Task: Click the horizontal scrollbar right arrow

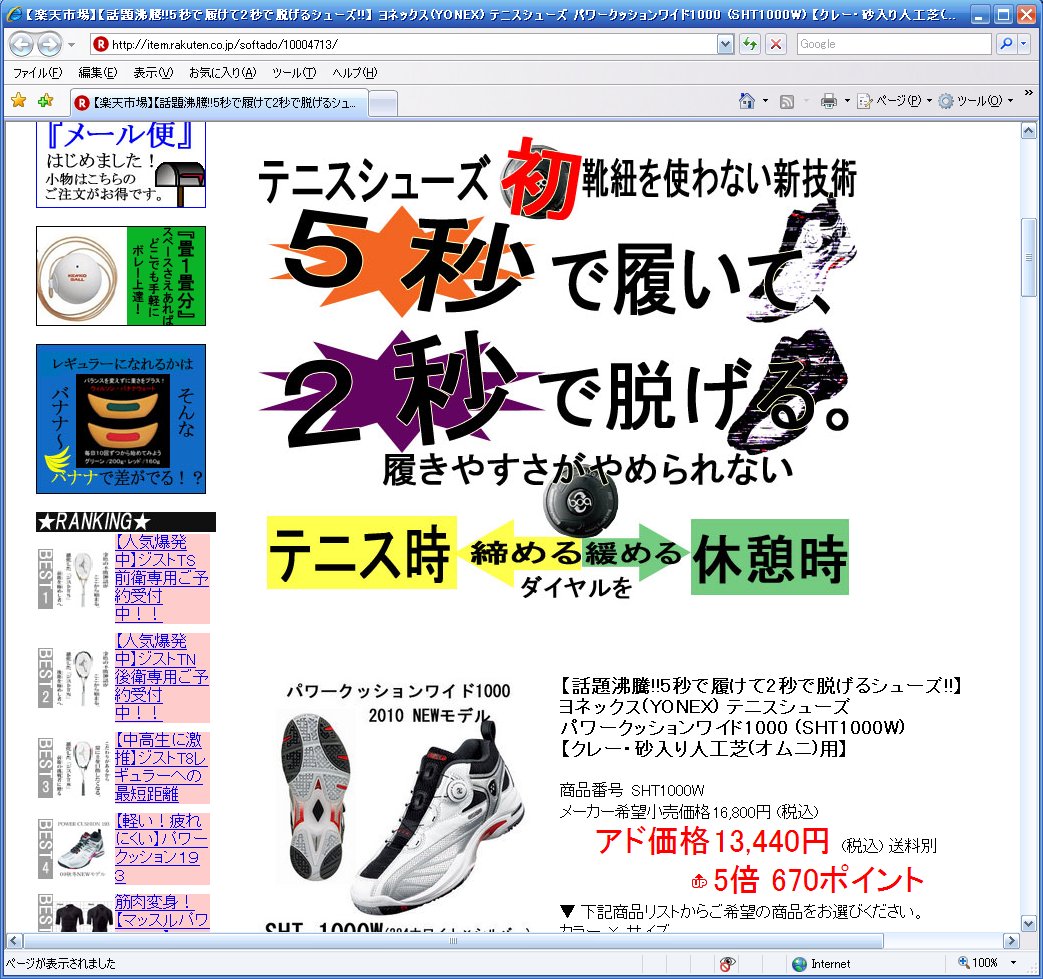Action: 1012,940
